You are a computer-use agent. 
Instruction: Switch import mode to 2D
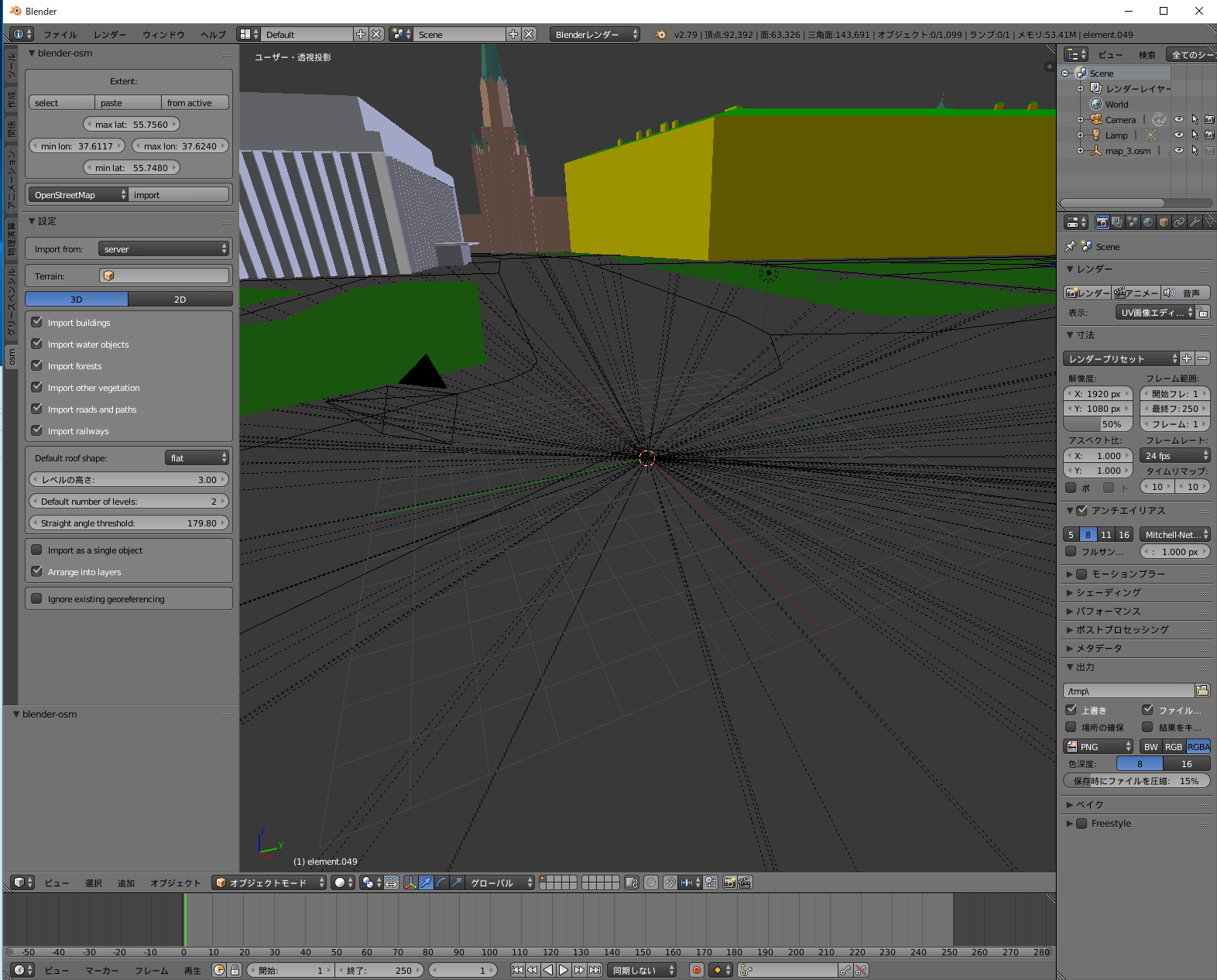pyautogui.click(x=180, y=299)
